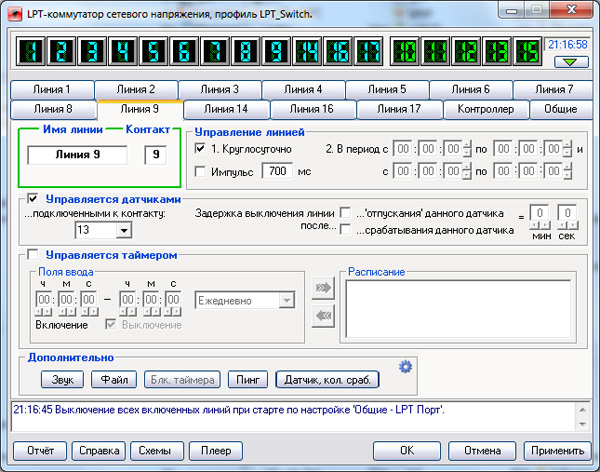Click the Применить button
This screenshot has width=600, height=472.
click(558, 449)
